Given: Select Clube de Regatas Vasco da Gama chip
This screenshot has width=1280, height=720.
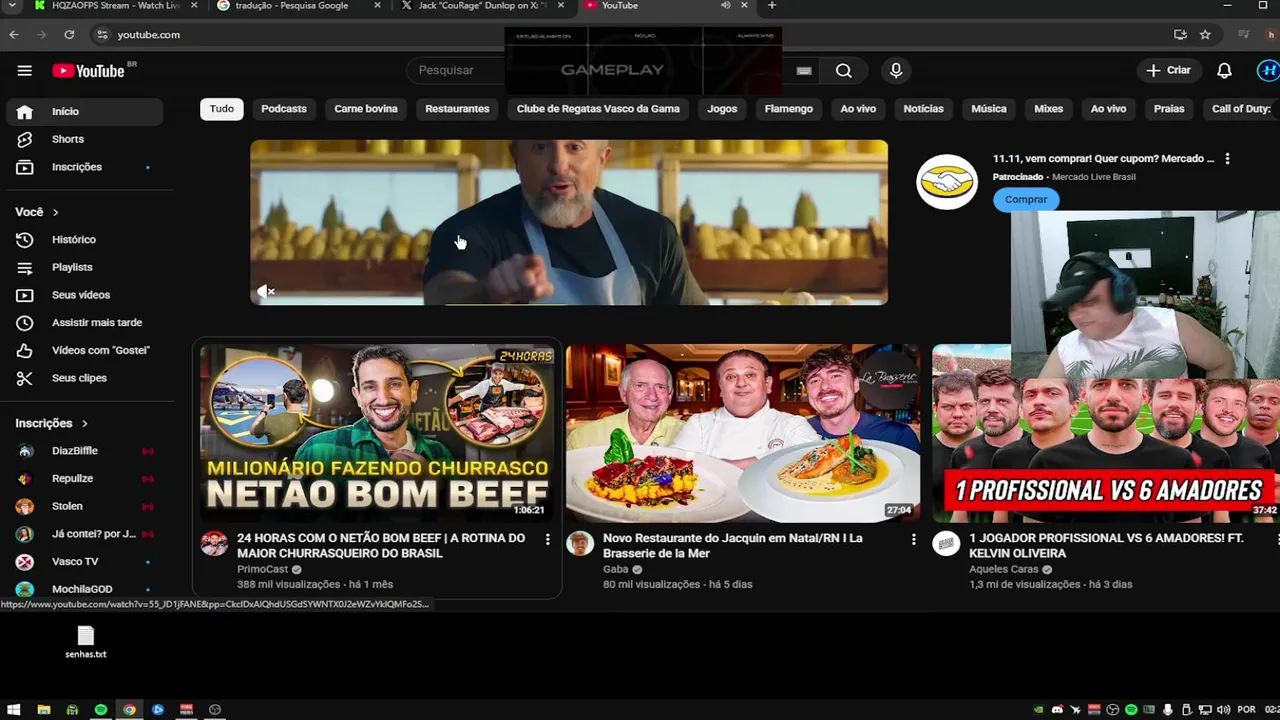Looking at the screenshot, I should point(598,109).
